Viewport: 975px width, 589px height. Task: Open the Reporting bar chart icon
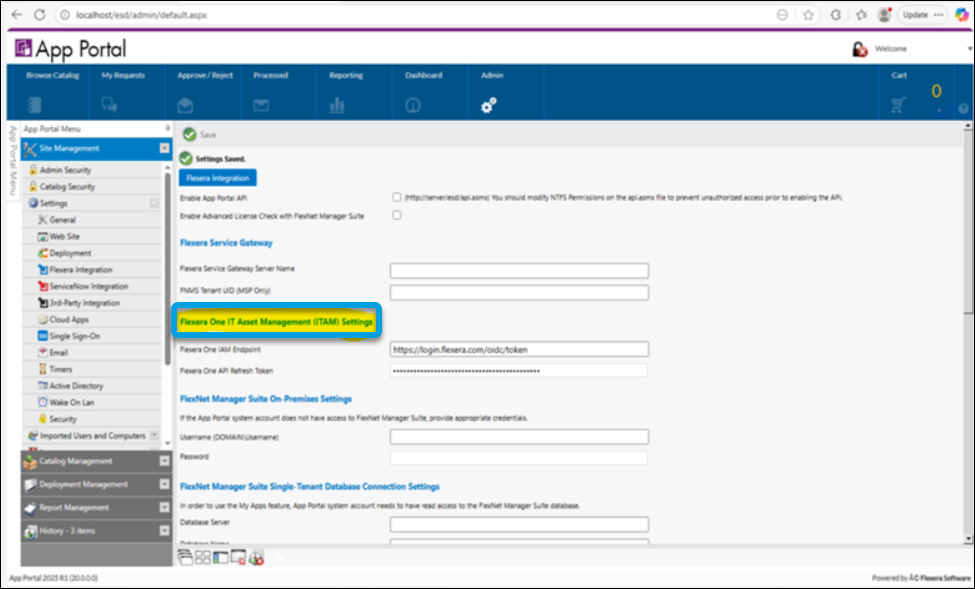point(337,106)
